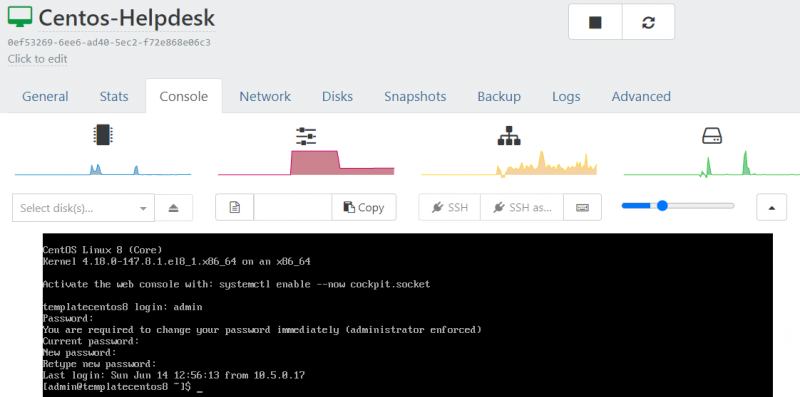The image size is (800, 397).
Task: Click the SSH as... button
Action: [522, 207]
